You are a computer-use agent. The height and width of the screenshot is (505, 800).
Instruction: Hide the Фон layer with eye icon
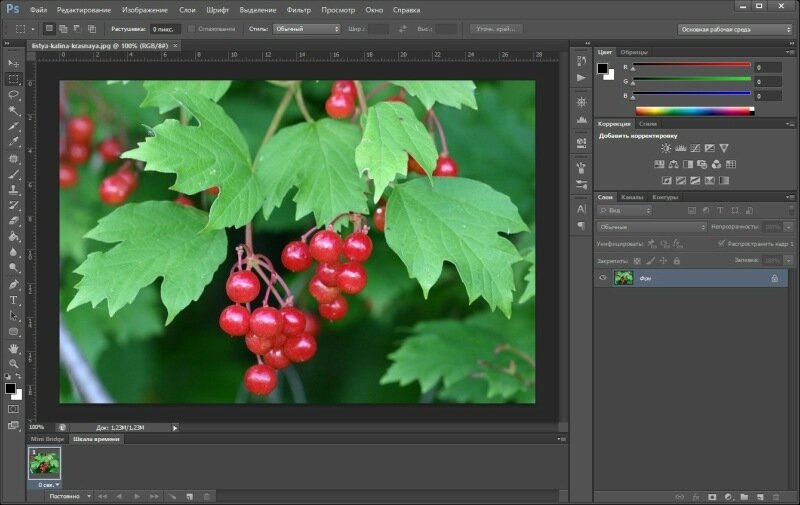pos(603,278)
